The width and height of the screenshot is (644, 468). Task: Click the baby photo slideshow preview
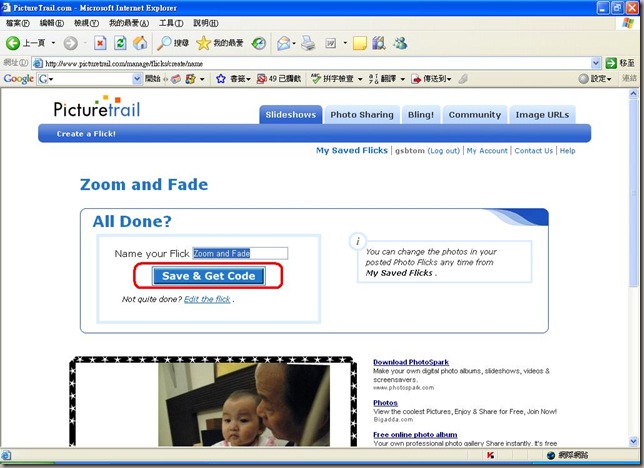click(244, 405)
